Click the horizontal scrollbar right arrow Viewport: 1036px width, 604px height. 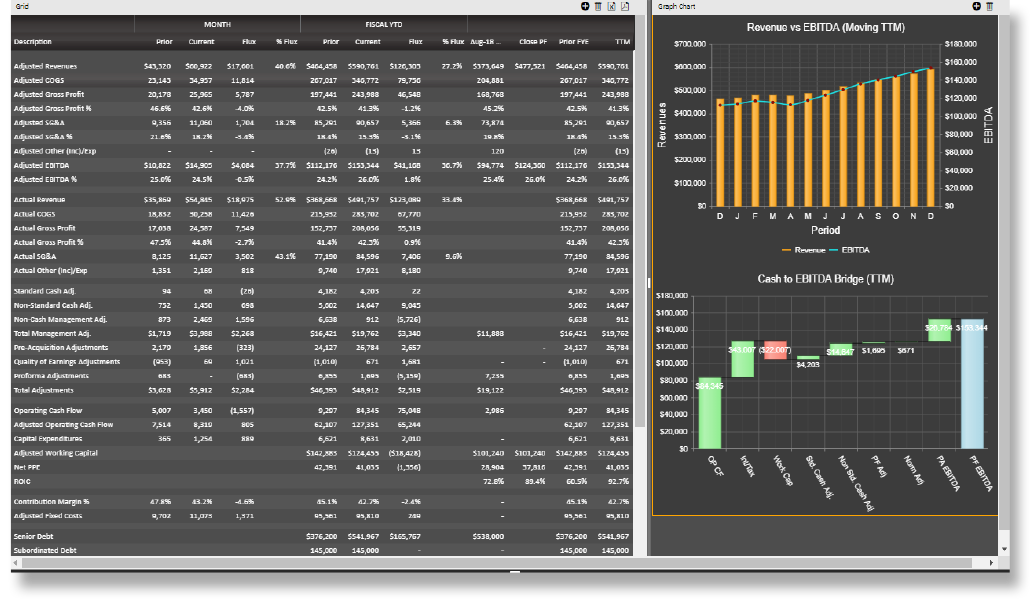[x=991, y=563]
